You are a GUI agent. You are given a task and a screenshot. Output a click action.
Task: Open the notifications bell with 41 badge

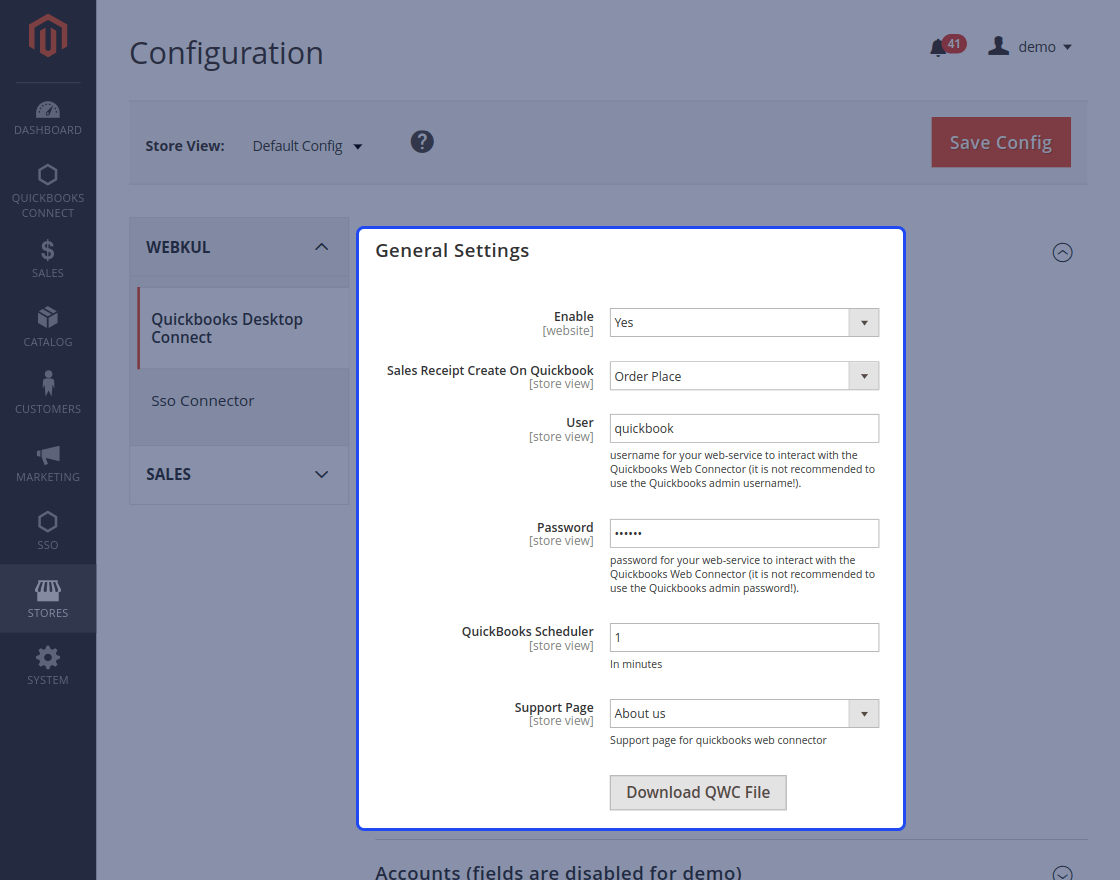[947, 46]
